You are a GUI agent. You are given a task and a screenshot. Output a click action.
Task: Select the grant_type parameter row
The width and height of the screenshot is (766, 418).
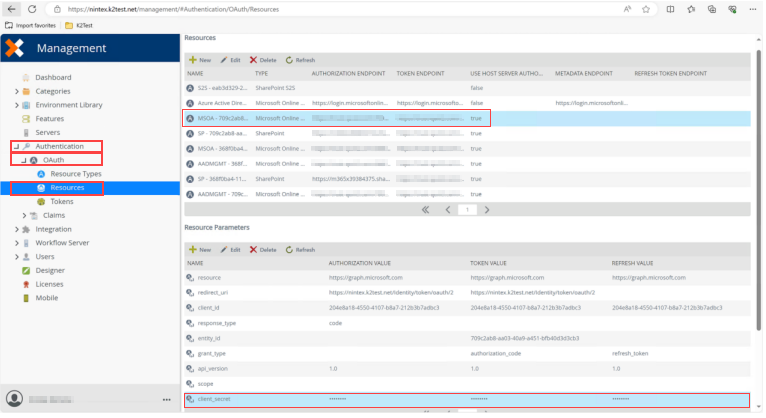pos(467,353)
